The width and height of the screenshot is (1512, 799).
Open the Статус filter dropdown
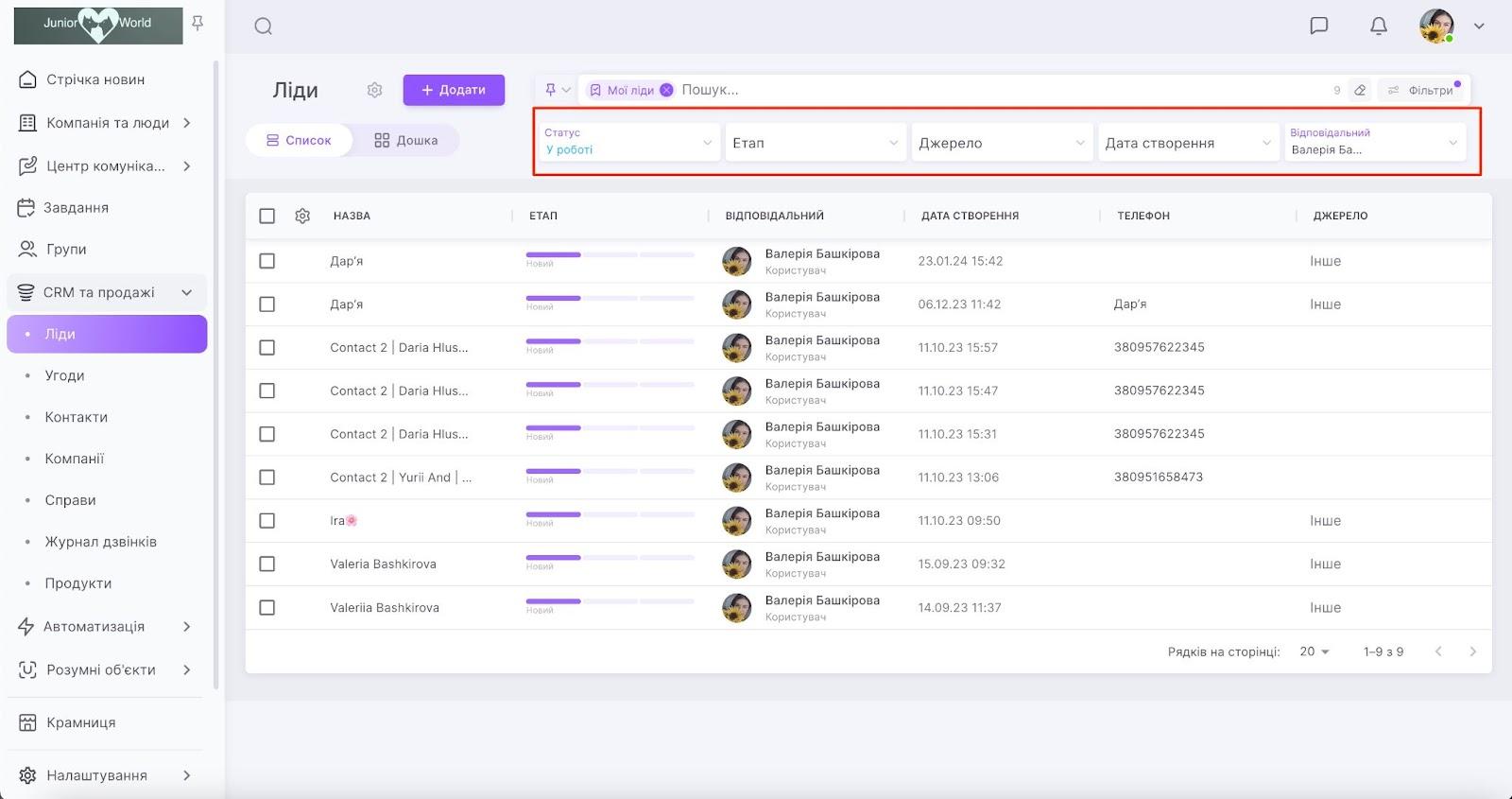(627, 143)
